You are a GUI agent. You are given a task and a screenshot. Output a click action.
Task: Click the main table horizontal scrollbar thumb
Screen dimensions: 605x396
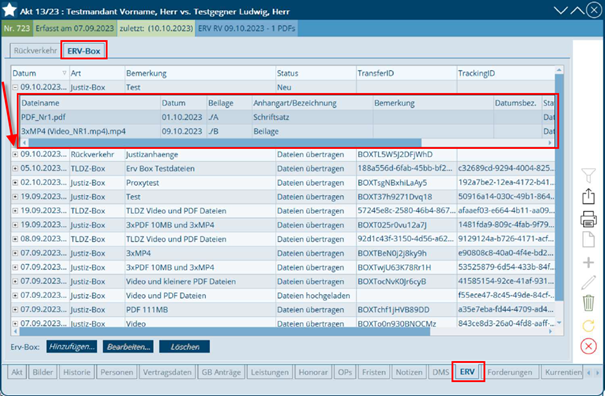[225, 331]
